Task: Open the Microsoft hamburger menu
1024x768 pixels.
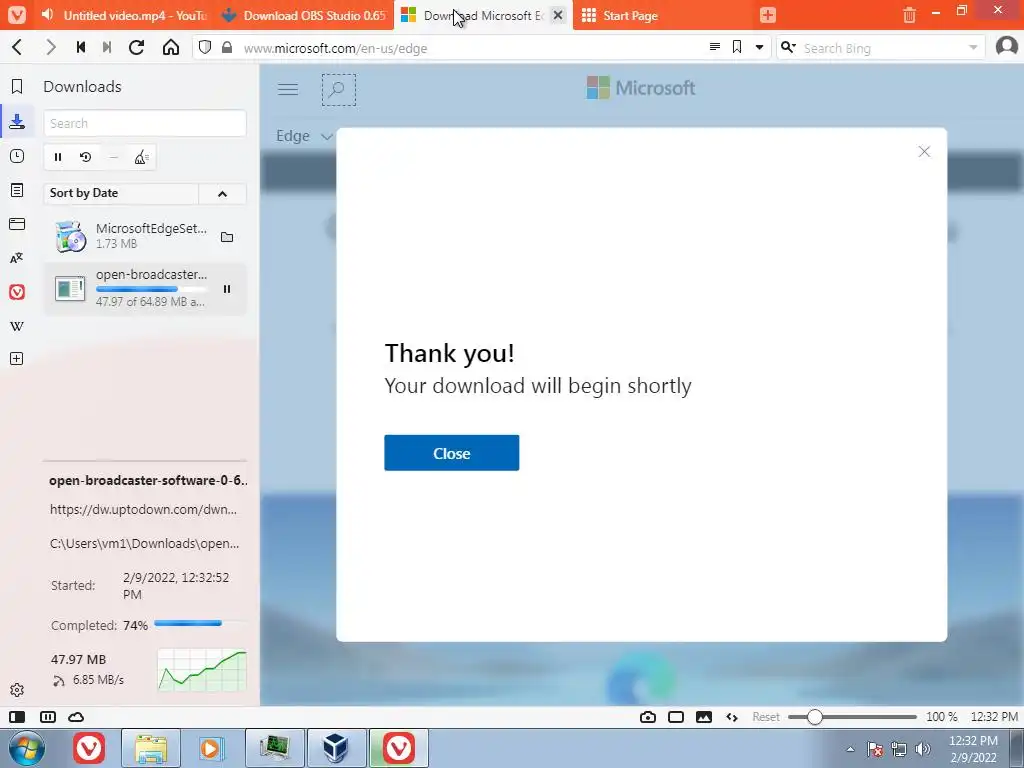Action: pos(288,89)
